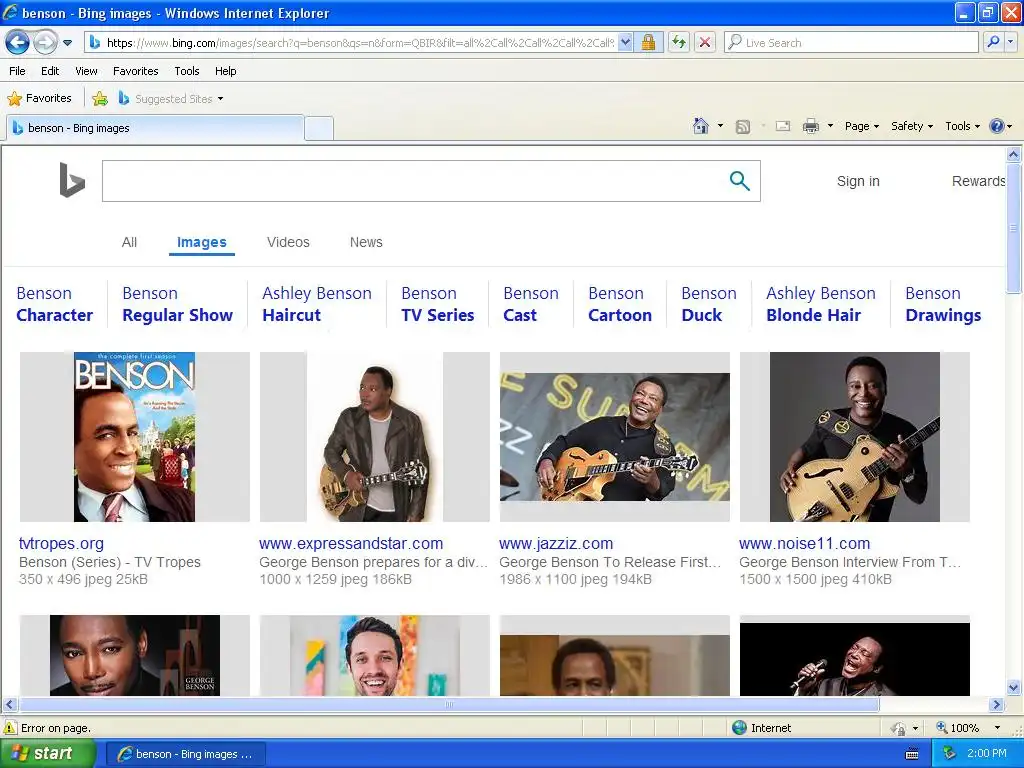Click the Refresh page icon

679,43
